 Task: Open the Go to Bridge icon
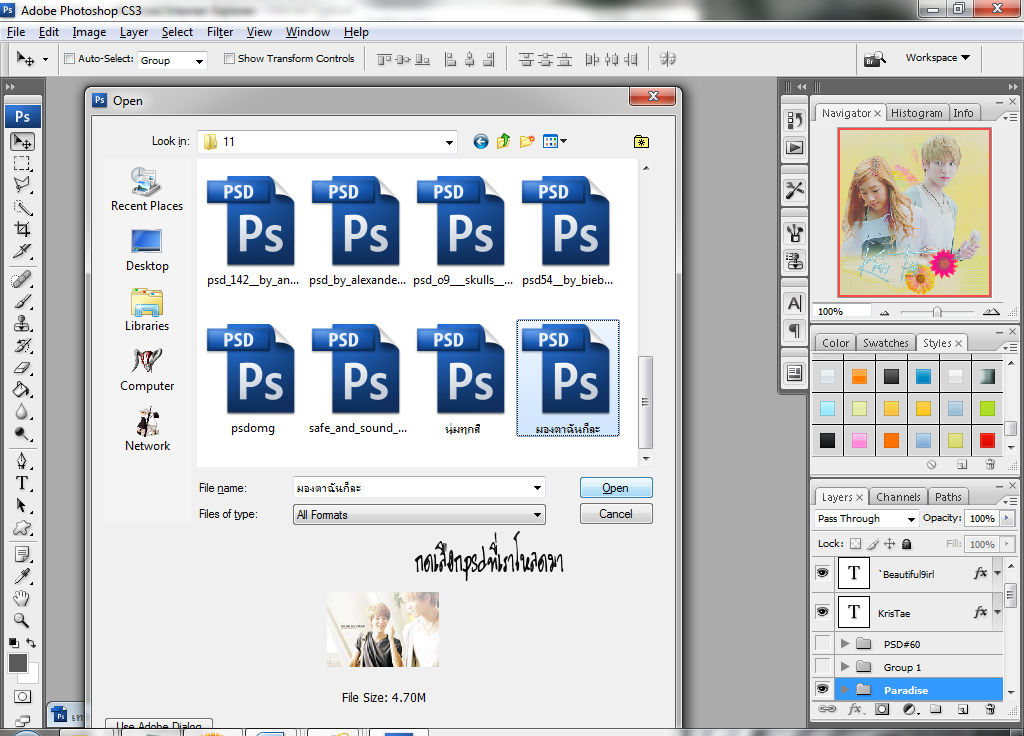tap(874, 59)
